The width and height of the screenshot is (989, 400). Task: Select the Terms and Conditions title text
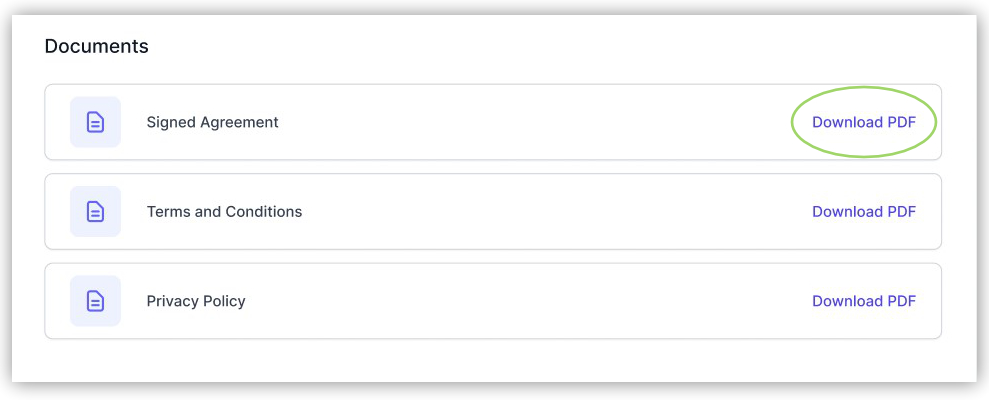coord(224,212)
